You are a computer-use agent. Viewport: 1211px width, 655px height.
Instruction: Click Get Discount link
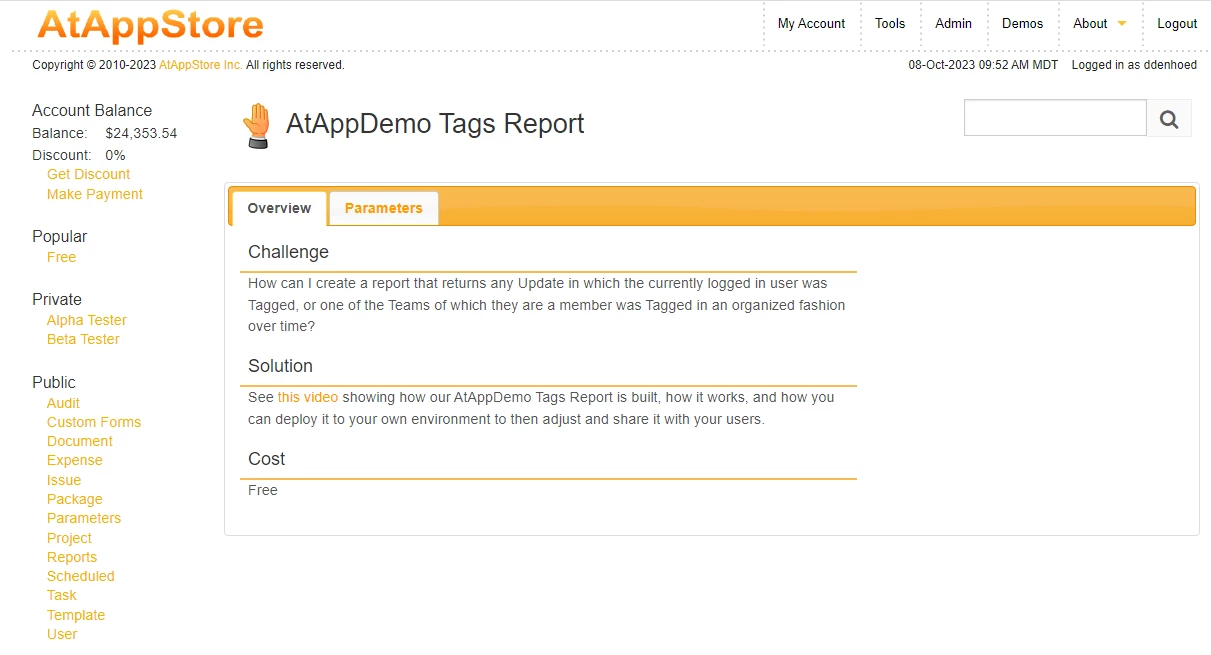point(88,174)
